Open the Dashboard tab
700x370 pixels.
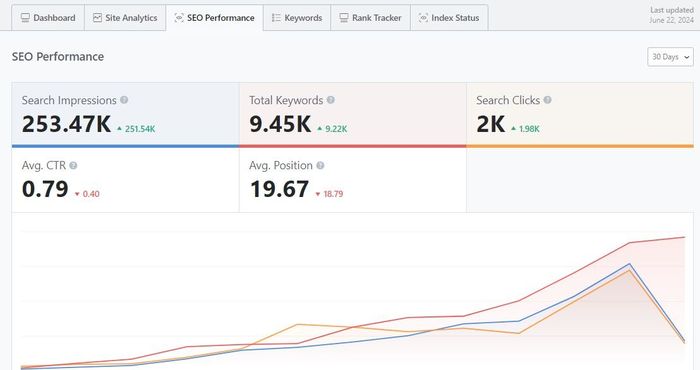(48, 18)
